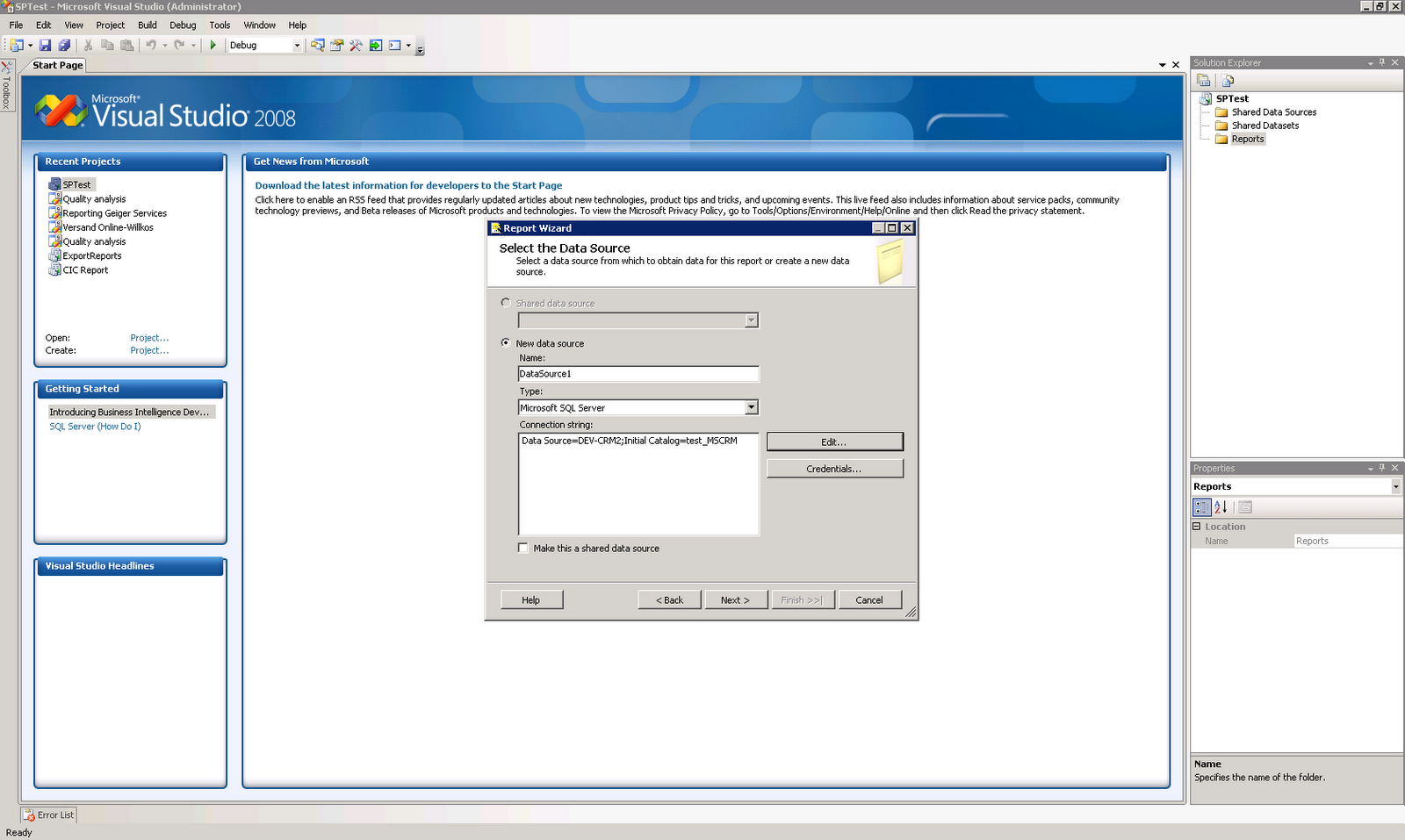Select the New data source radio button
The width and height of the screenshot is (1405, 840).
click(x=506, y=343)
